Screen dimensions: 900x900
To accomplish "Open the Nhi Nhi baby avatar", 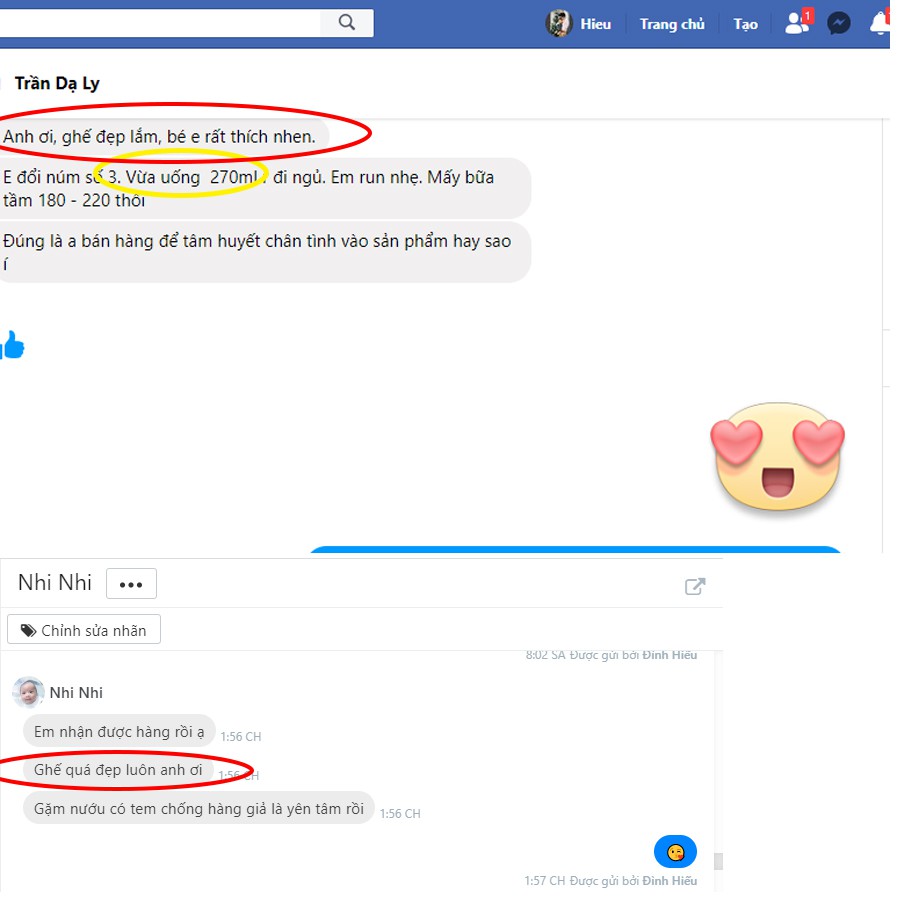I will 28,692.
